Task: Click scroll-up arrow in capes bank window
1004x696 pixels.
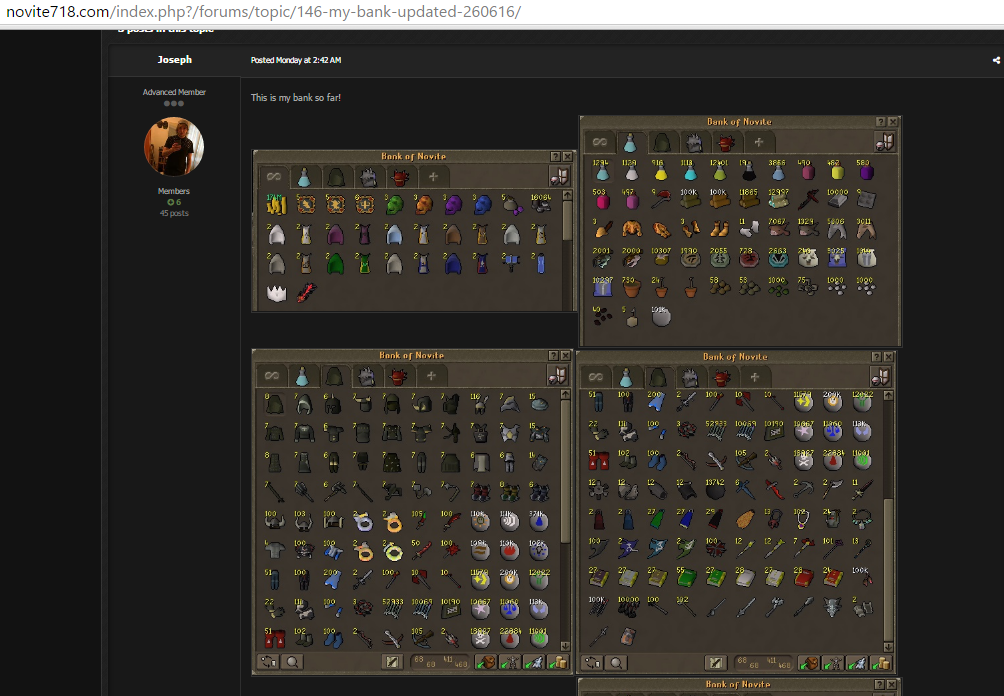Action: [567, 196]
